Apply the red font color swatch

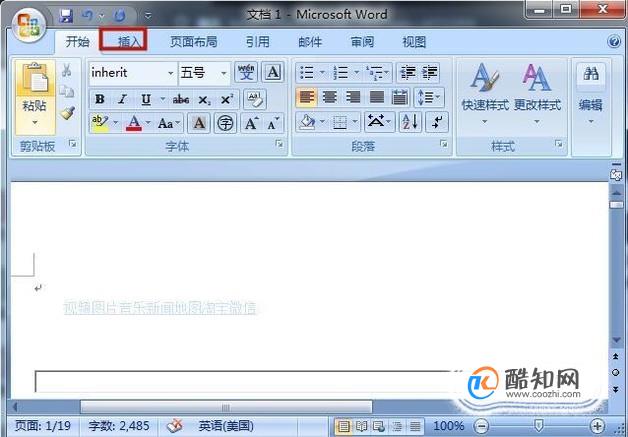coord(134,123)
